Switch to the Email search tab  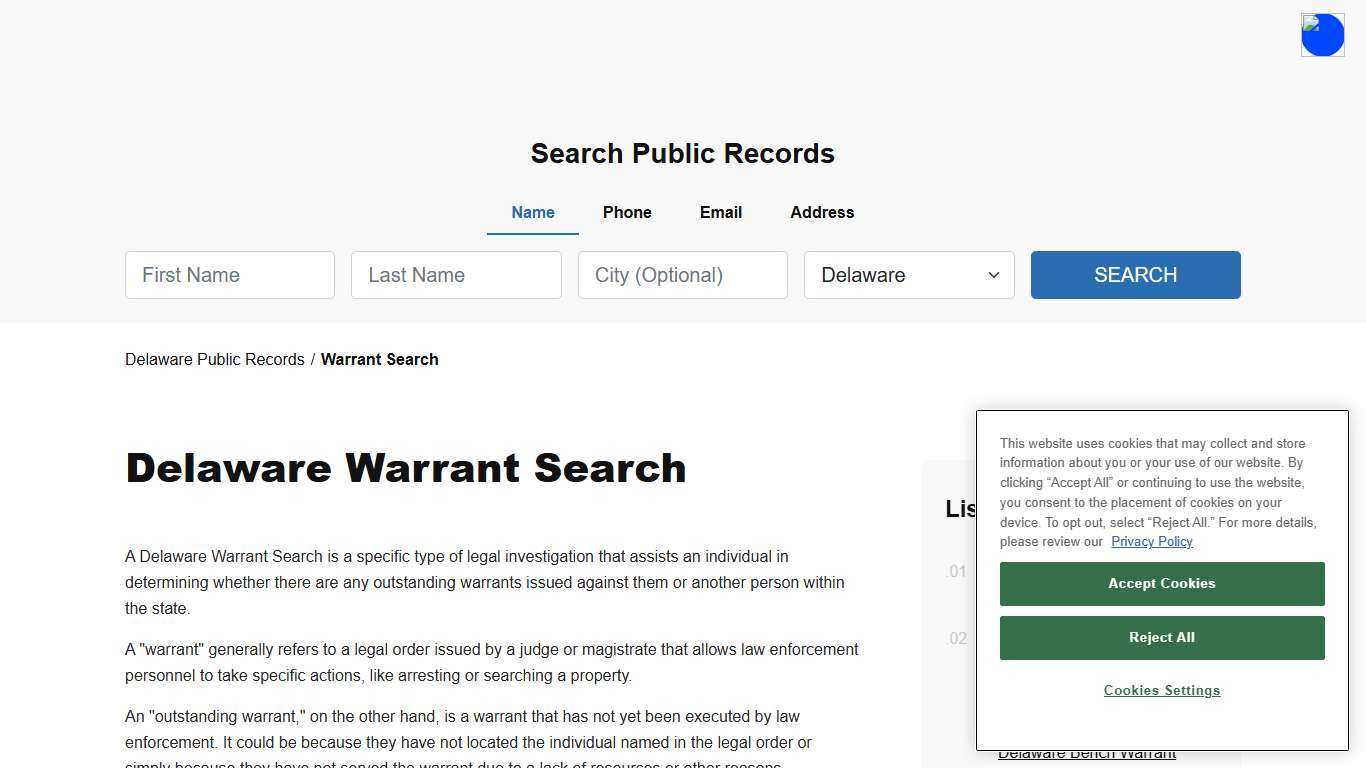pos(720,212)
